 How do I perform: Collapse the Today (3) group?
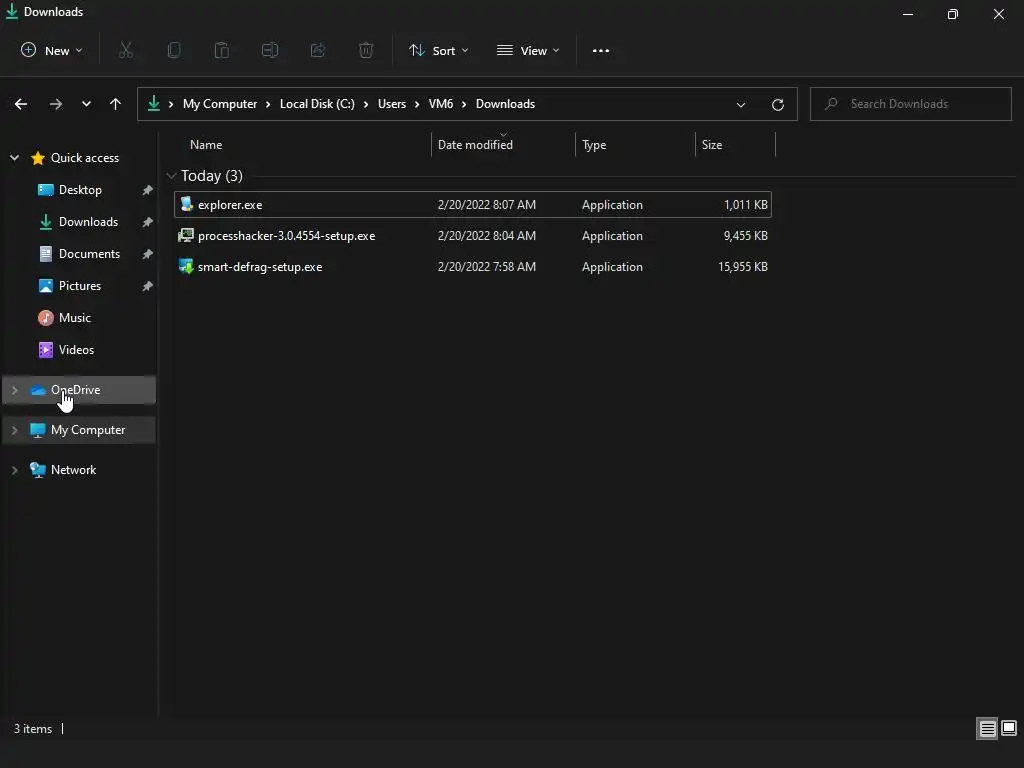tap(171, 176)
